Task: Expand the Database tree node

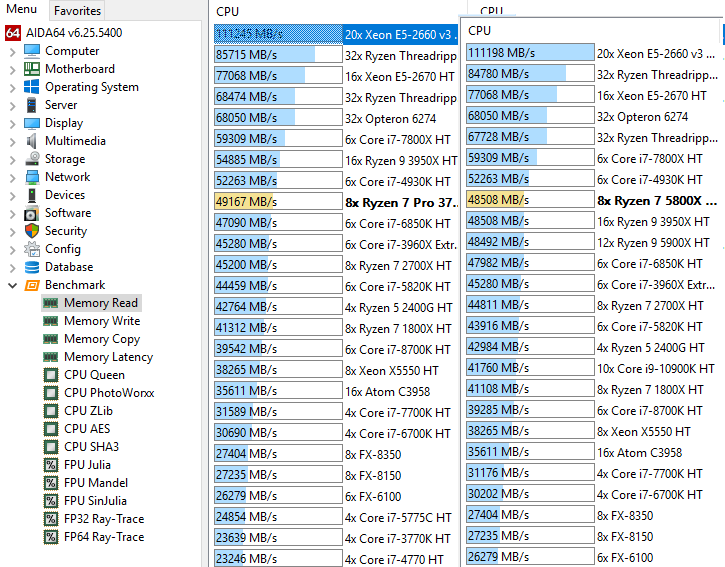Action: (x=12, y=268)
